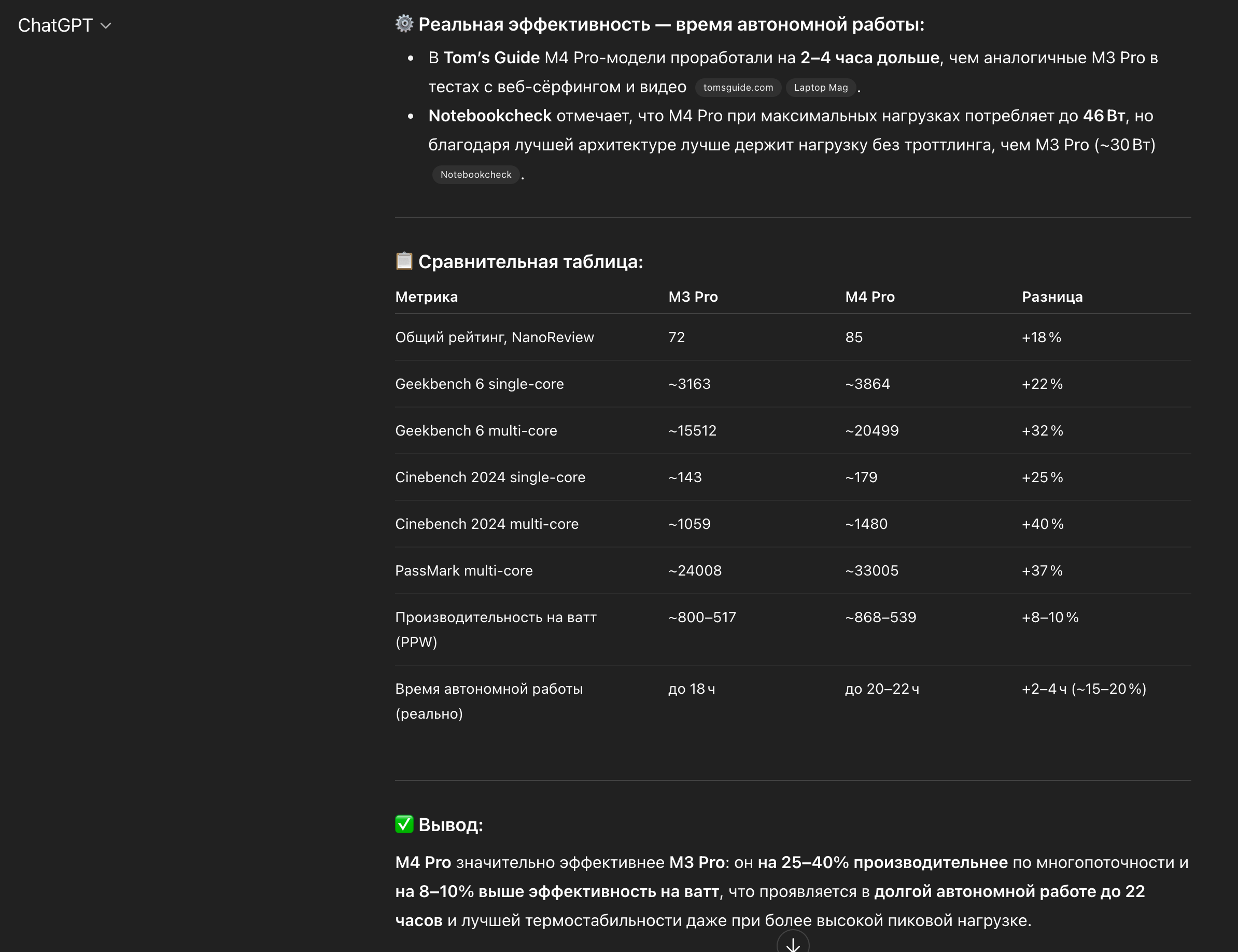
Task: Click the clipboard emoji beside Сравнительная таблица
Action: tap(404, 261)
